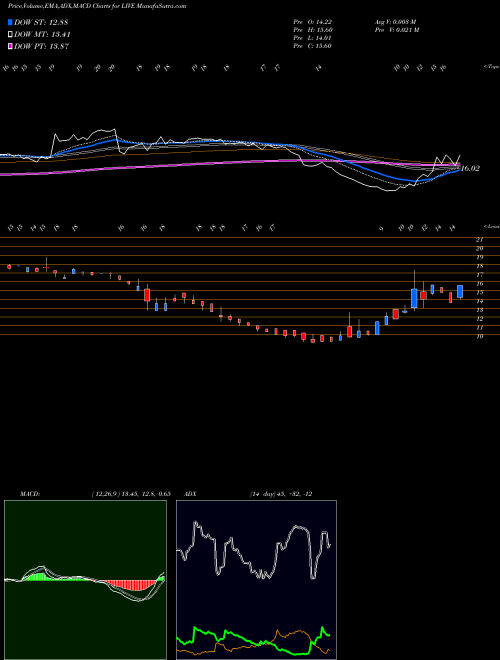Image resolution: width=500 pixels, height=660 pixels.
Task: Open the ADX indicator chart panel
Action: (x=256, y=580)
